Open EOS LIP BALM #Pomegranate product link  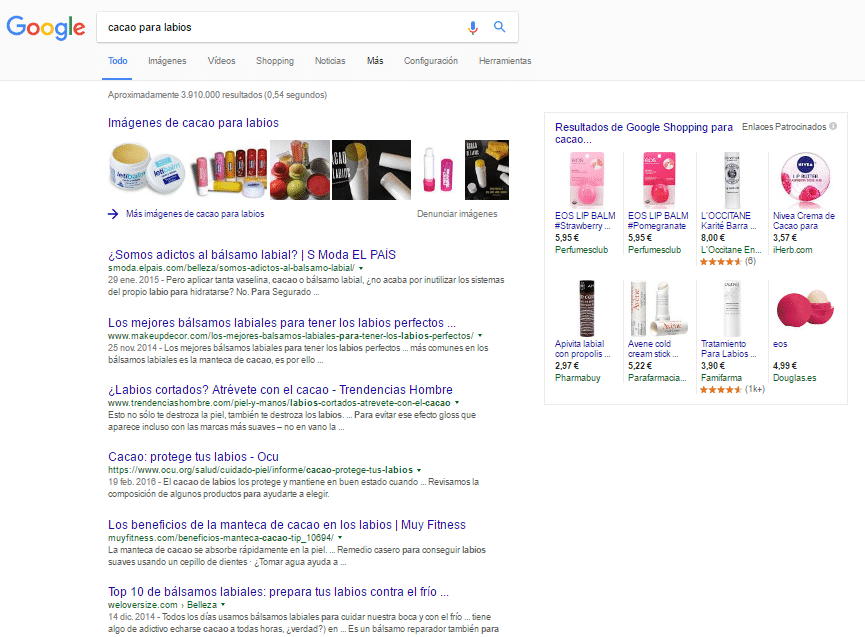(658, 221)
